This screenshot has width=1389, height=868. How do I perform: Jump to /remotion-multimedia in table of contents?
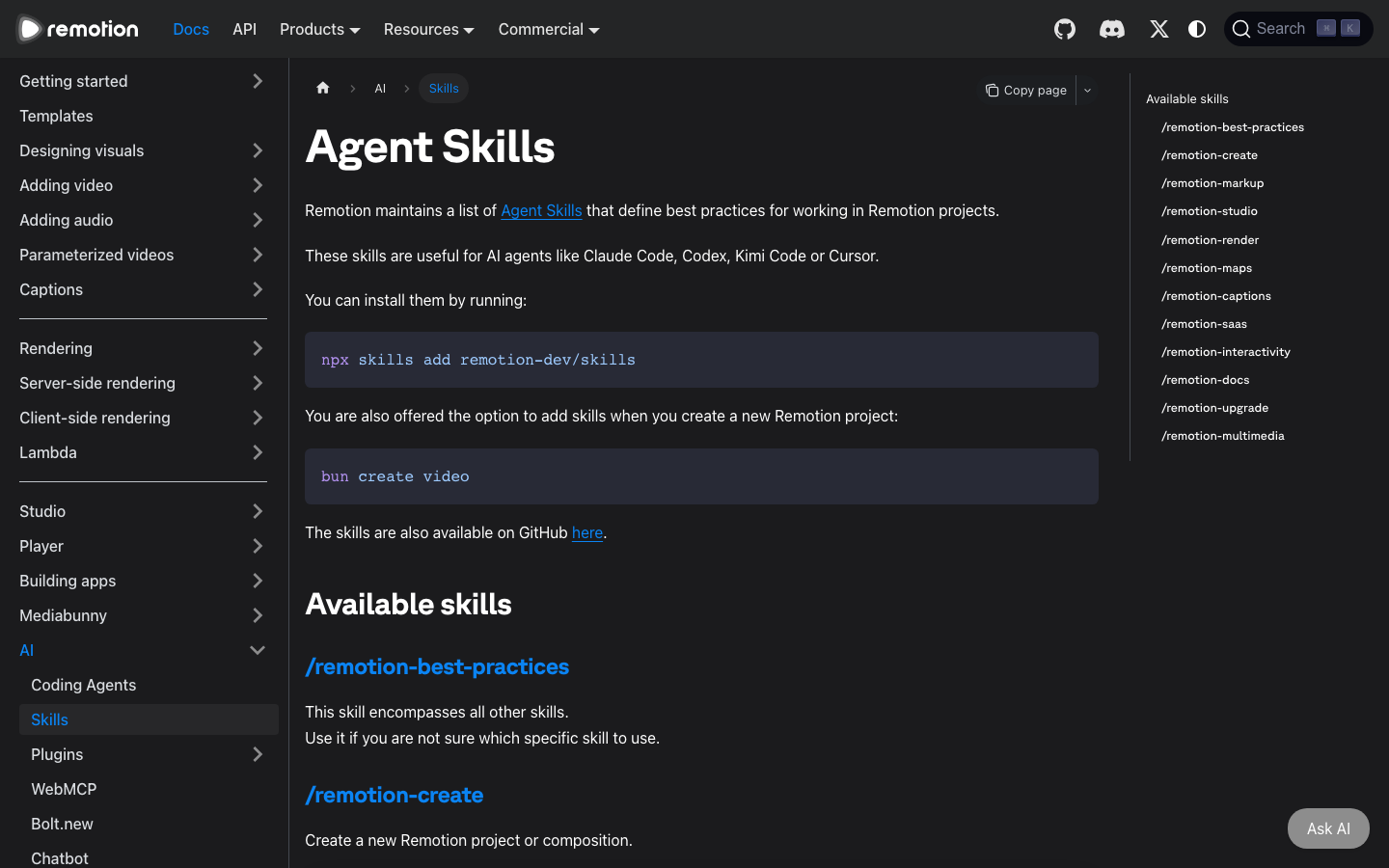click(1223, 435)
